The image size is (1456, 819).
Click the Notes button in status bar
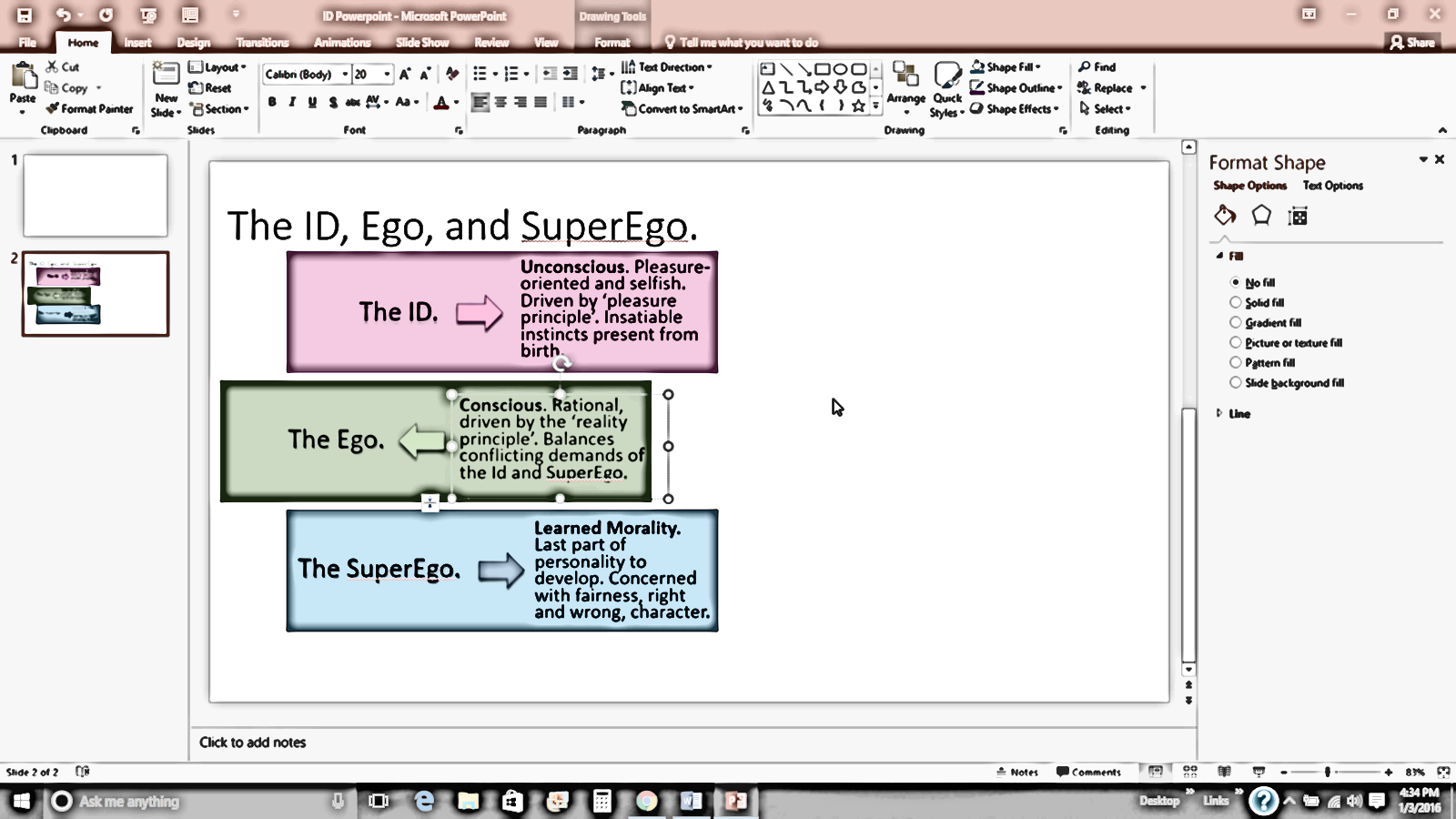(1016, 772)
